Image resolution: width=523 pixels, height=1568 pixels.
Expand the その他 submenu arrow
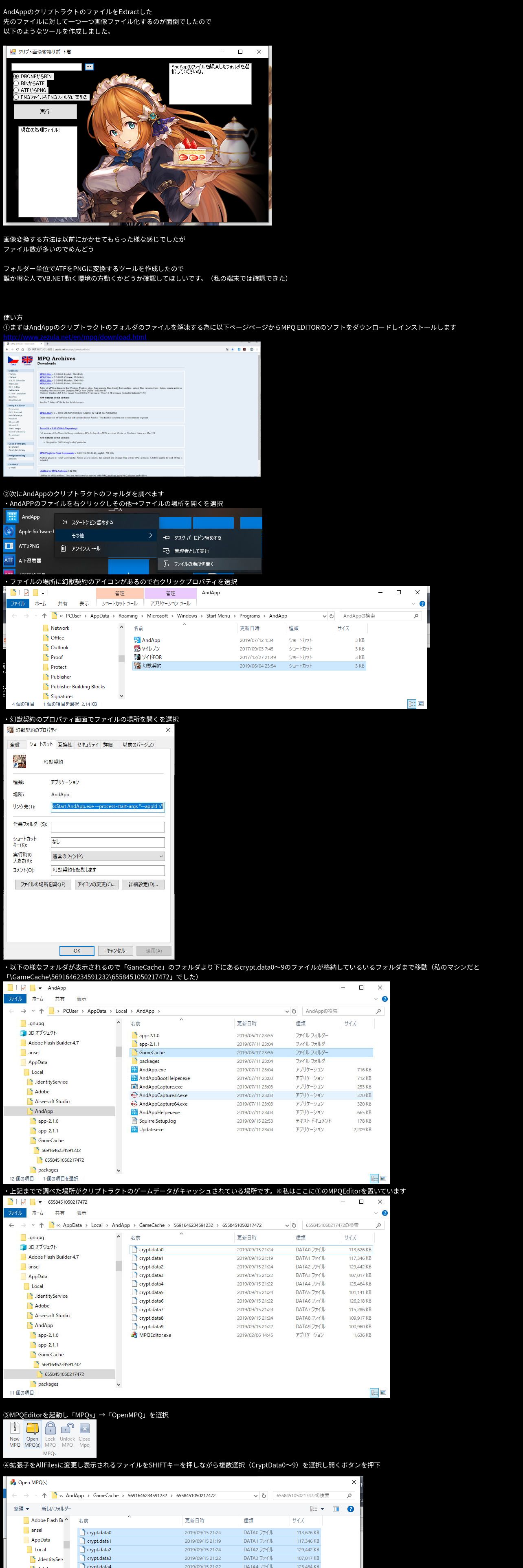[150, 535]
